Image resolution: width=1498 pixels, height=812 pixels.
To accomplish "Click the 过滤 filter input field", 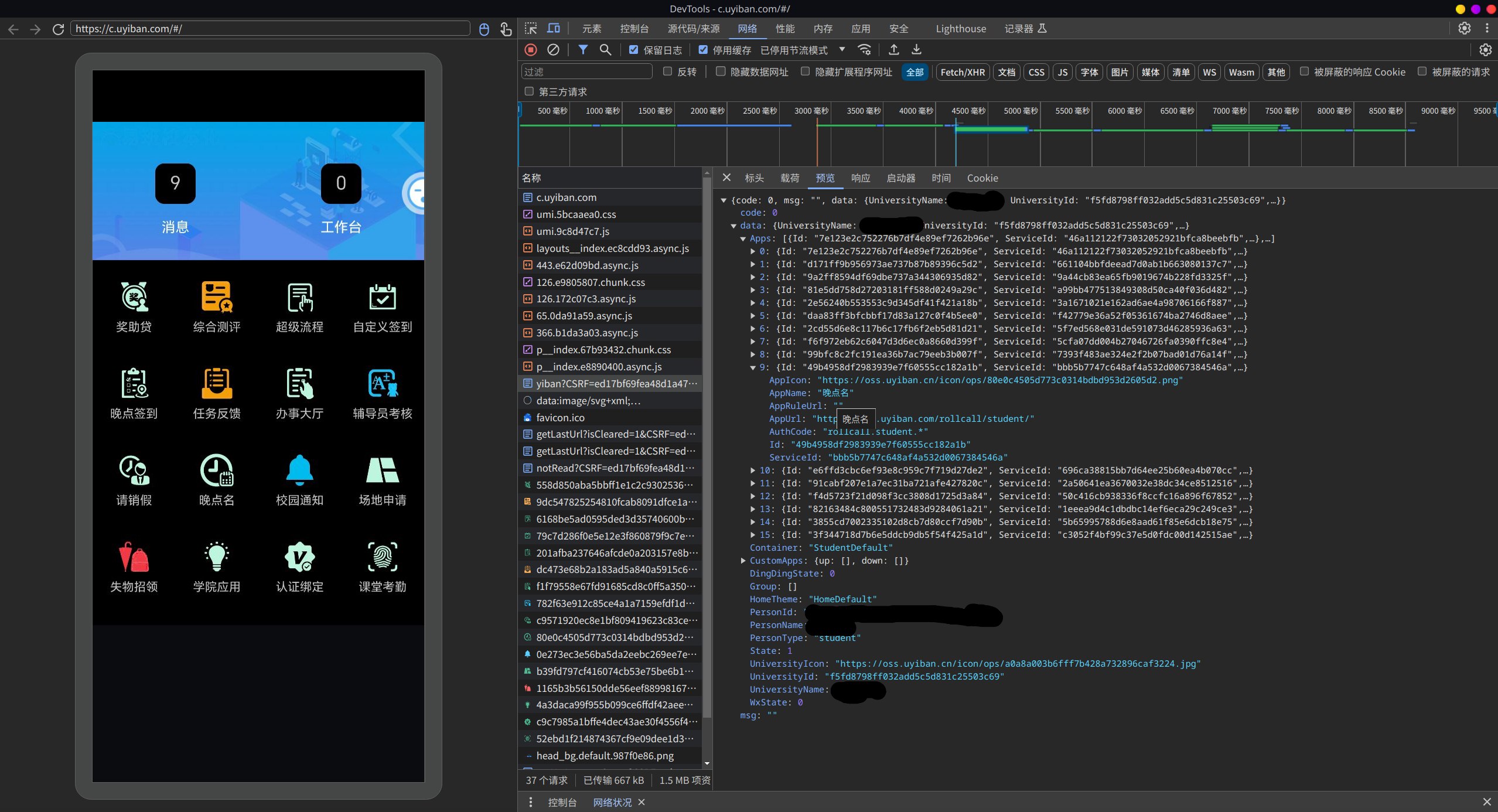I will (x=586, y=72).
